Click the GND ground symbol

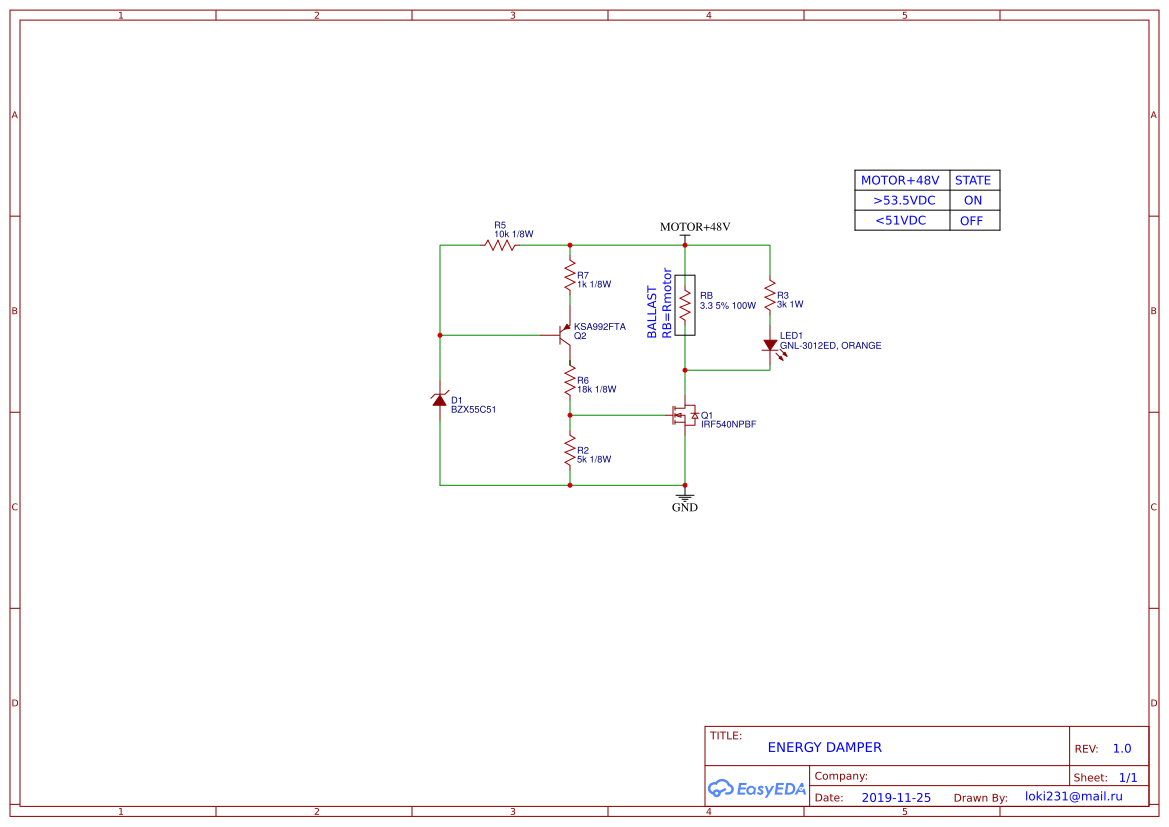(x=685, y=497)
